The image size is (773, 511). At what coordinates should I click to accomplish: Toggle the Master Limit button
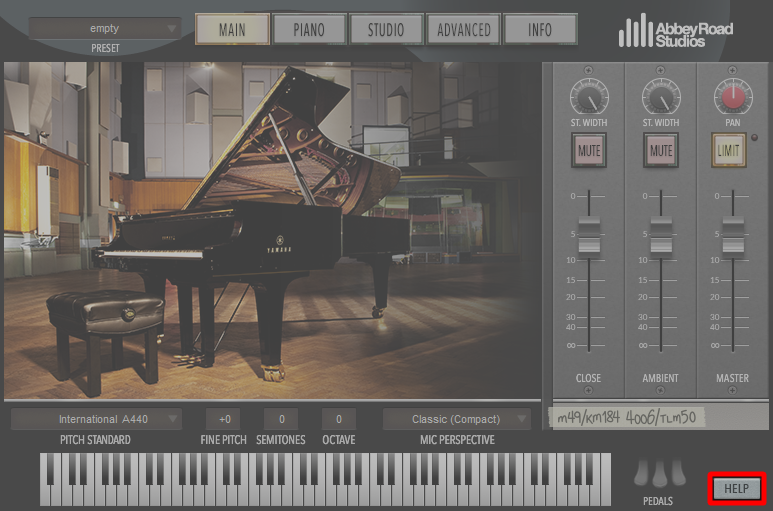728,150
